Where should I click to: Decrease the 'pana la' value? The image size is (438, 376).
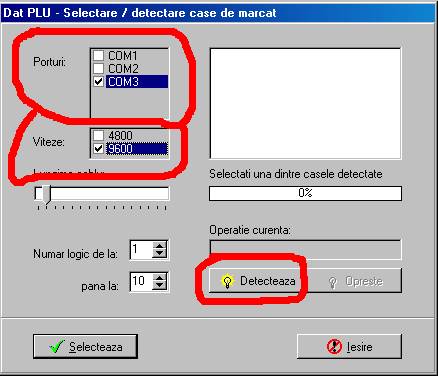click(x=159, y=286)
